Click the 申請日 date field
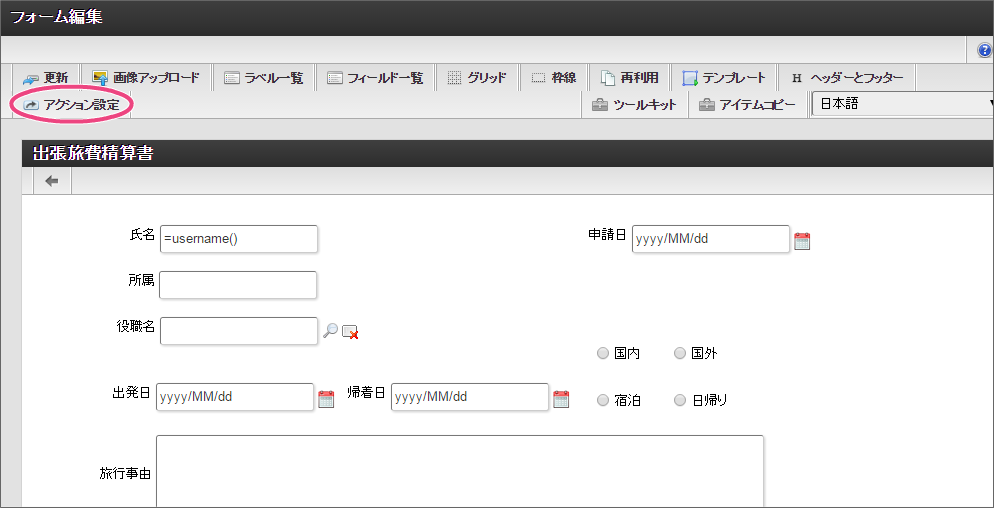Image resolution: width=994 pixels, height=508 pixels. (711, 239)
